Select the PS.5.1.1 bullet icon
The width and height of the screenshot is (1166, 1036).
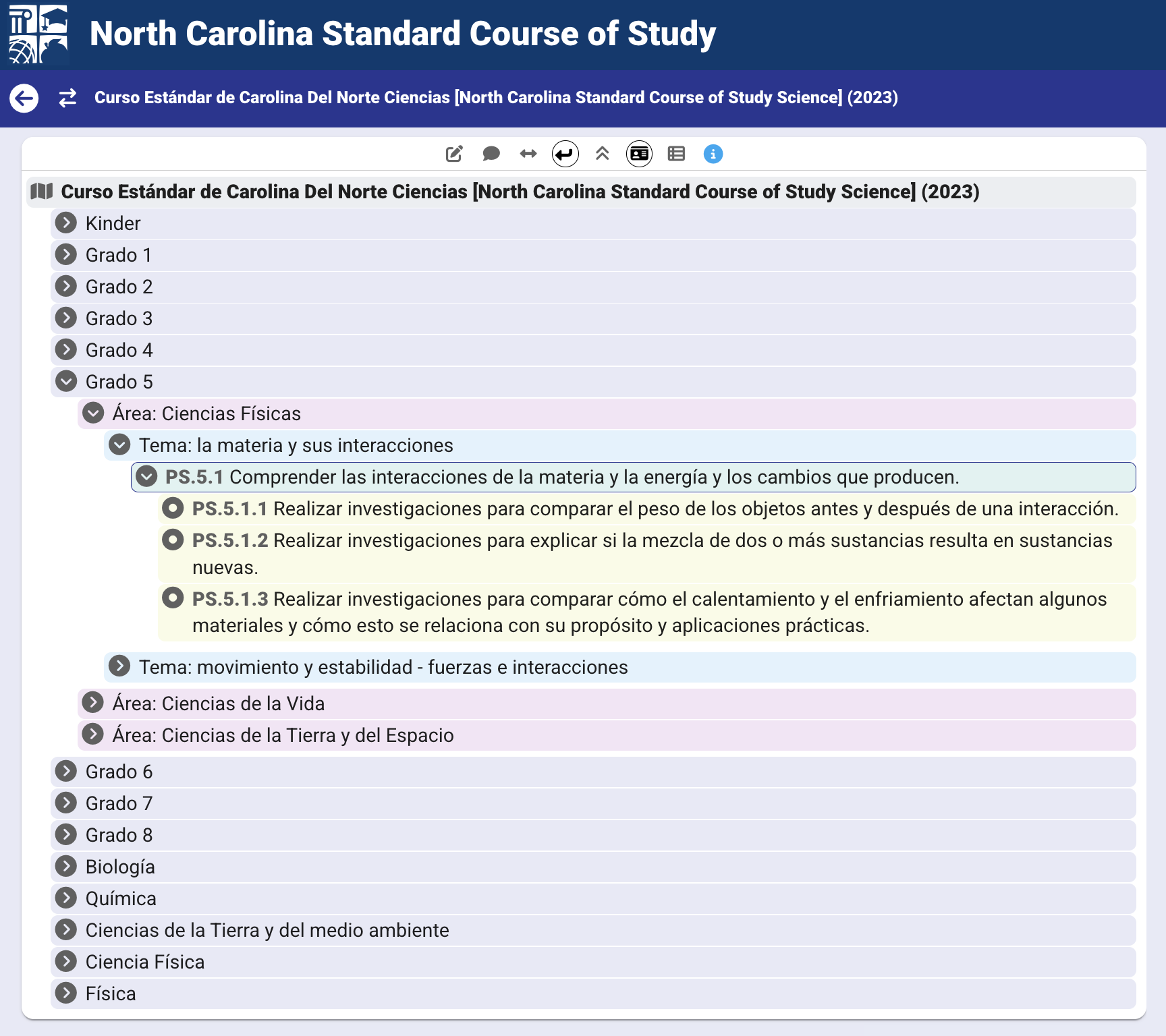tap(173, 508)
